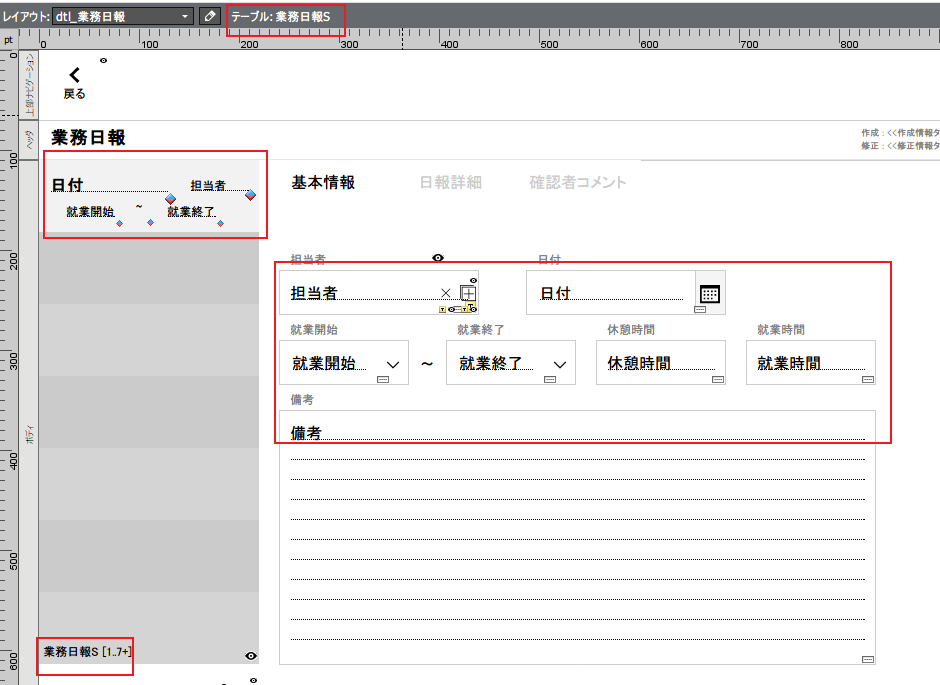Click the X clear icon in 担当者 field
940x685 pixels.
446,293
